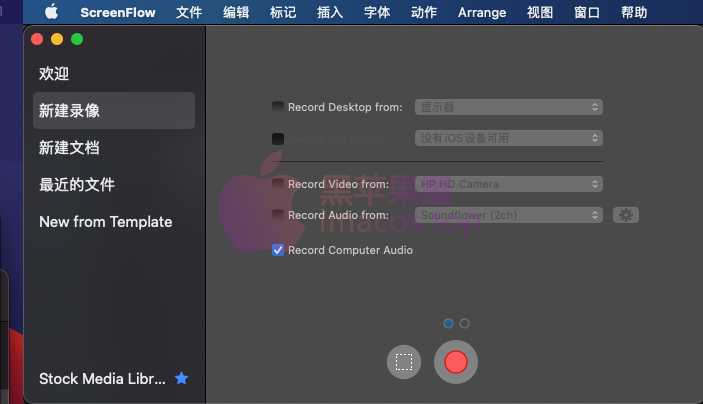Maximize window with the green button
The image size is (703, 404).
tap(77, 39)
